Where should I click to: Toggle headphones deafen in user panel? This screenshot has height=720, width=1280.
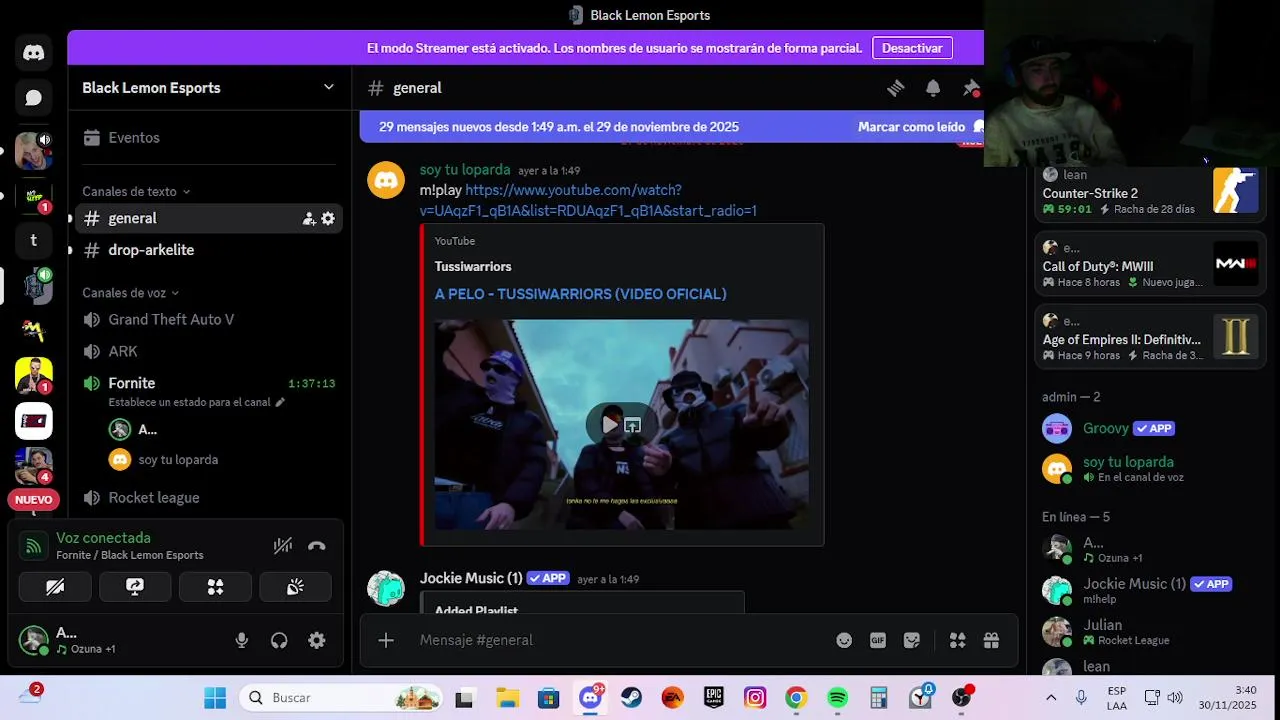[279, 641]
